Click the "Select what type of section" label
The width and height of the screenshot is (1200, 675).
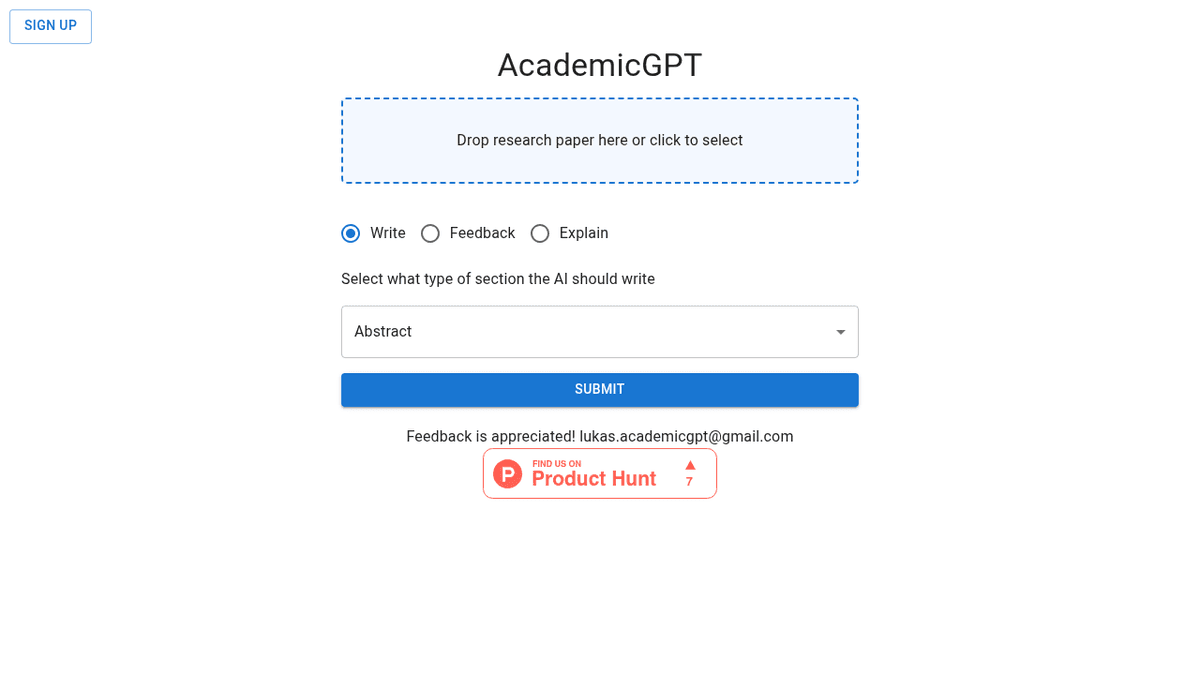pos(498,279)
